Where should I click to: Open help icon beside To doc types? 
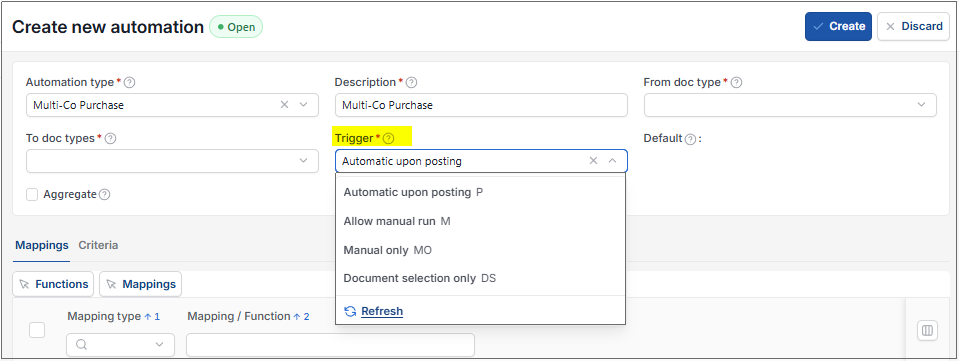[110, 138]
